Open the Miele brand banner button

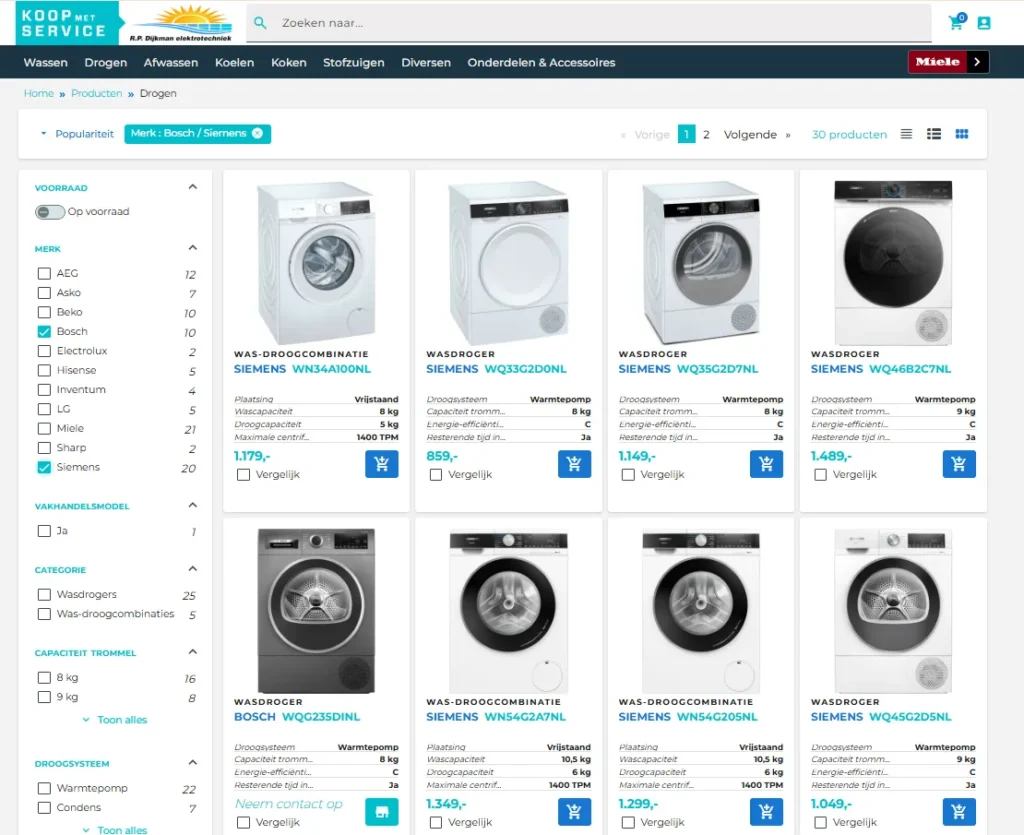point(948,62)
